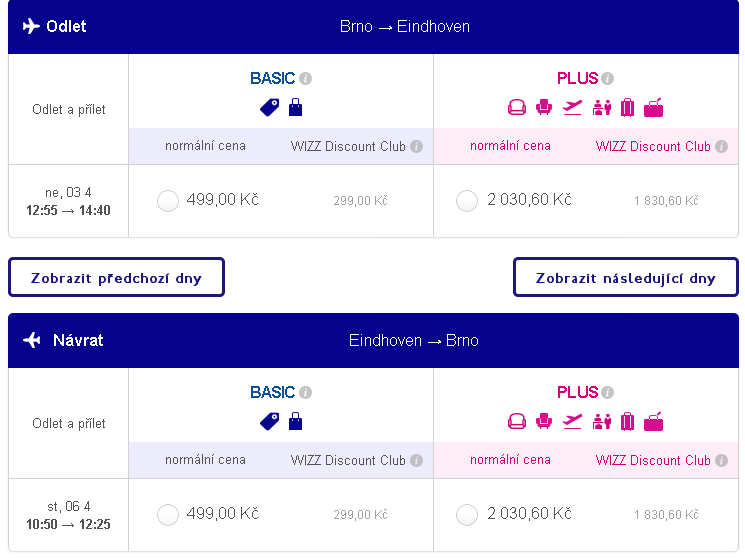Image resolution: width=745 pixels, height=559 pixels.
Task: Click the seat selection icon under PLUS in Odlet
Action: tap(544, 107)
